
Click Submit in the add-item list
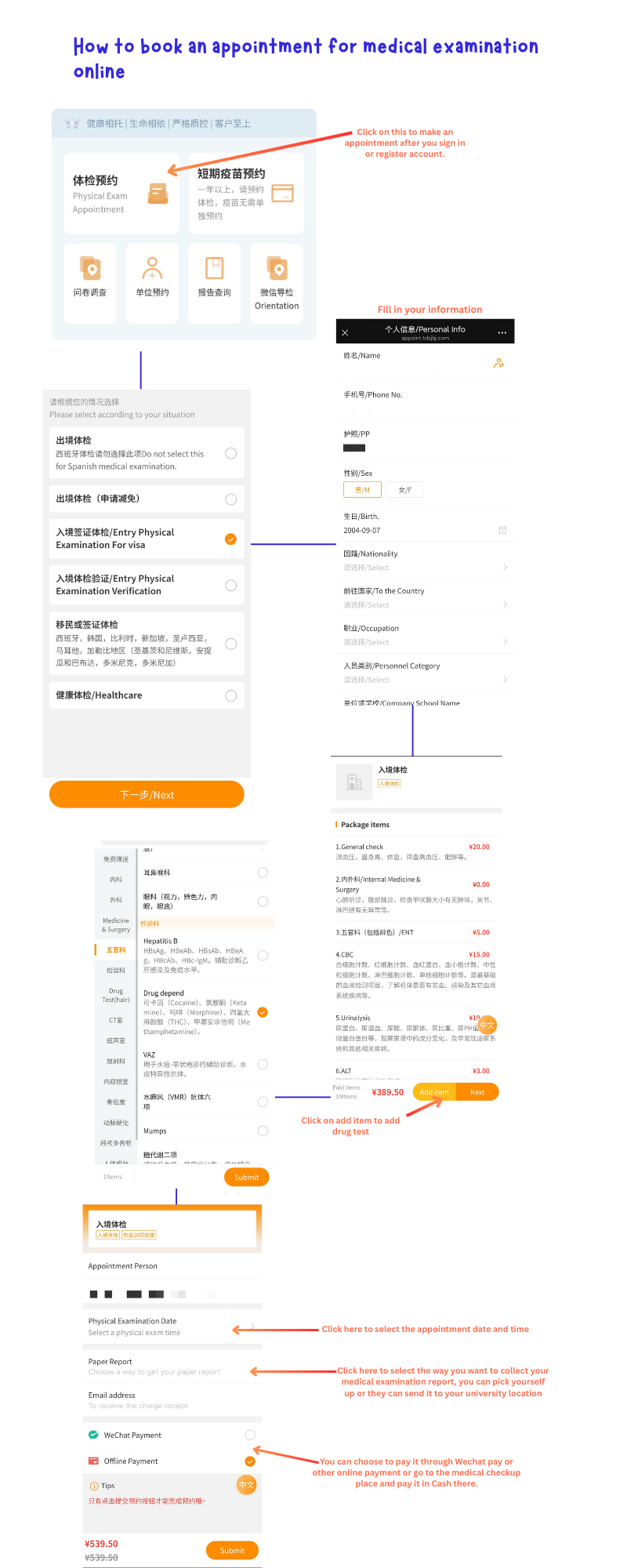246,1177
